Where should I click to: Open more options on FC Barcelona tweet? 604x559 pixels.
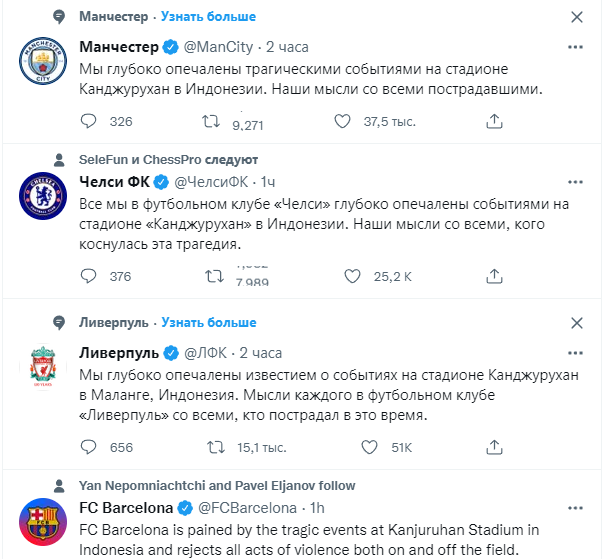tap(576, 507)
